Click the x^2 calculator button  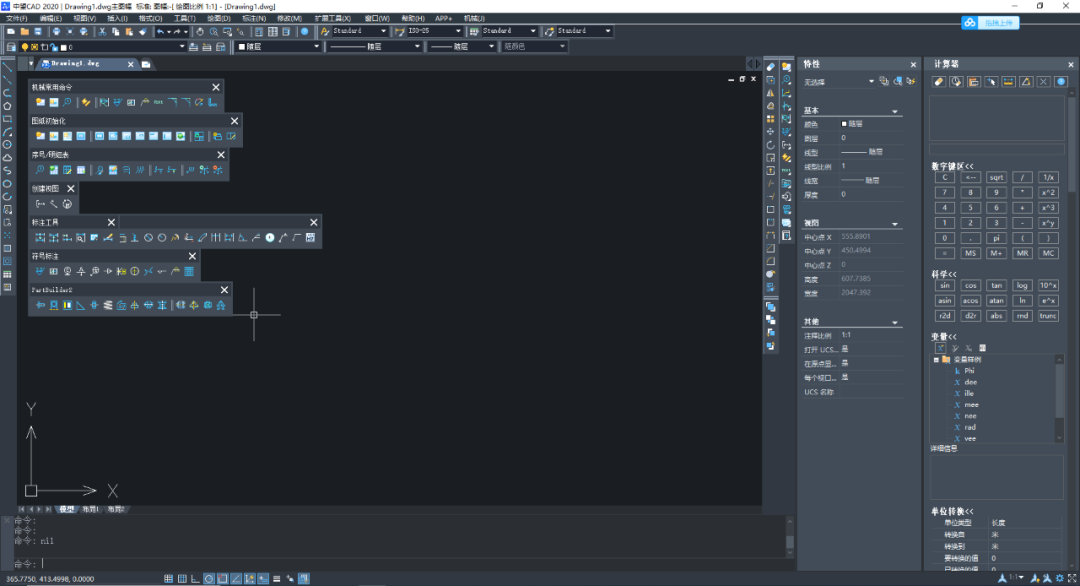coord(1048,193)
